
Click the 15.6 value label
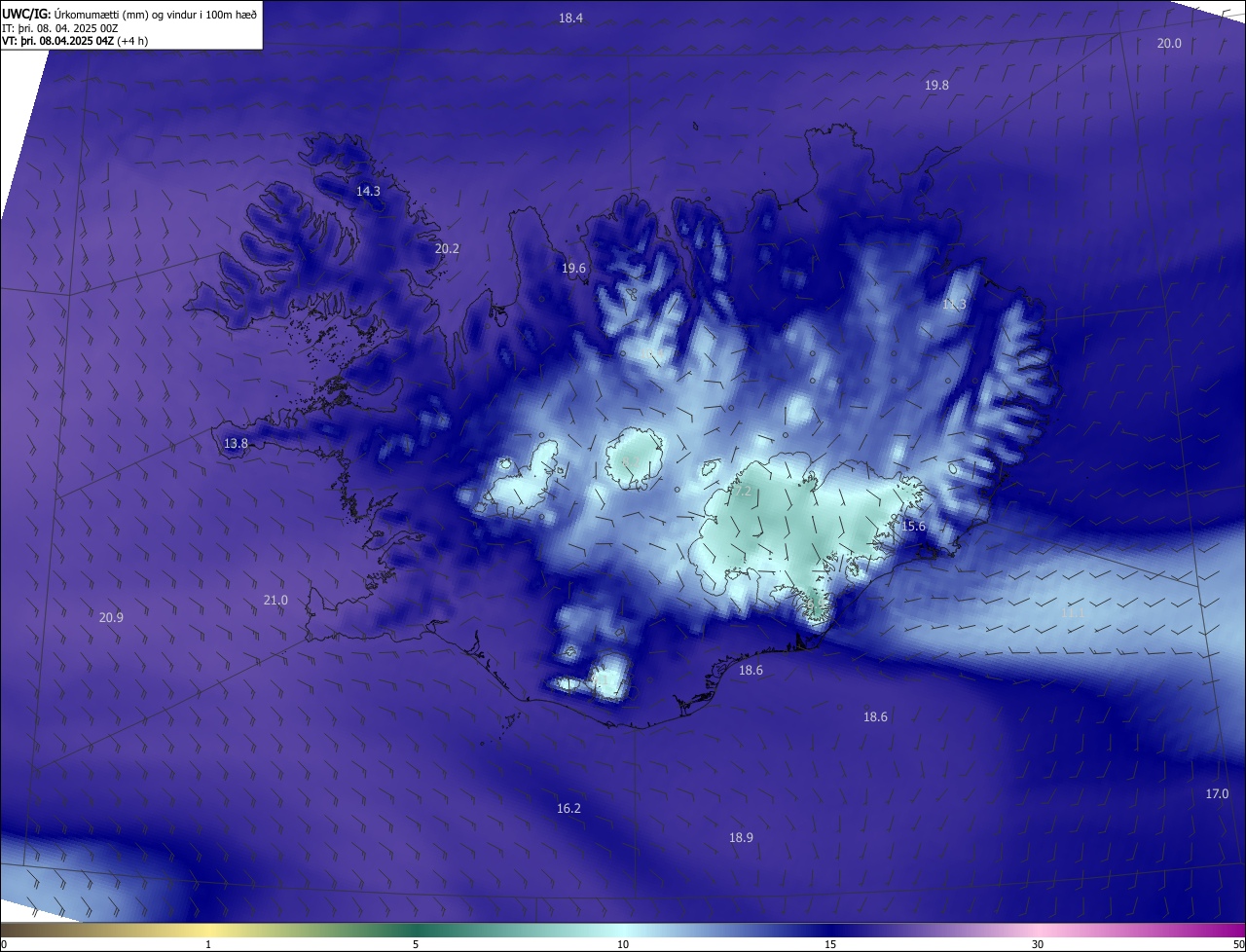(913, 527)
